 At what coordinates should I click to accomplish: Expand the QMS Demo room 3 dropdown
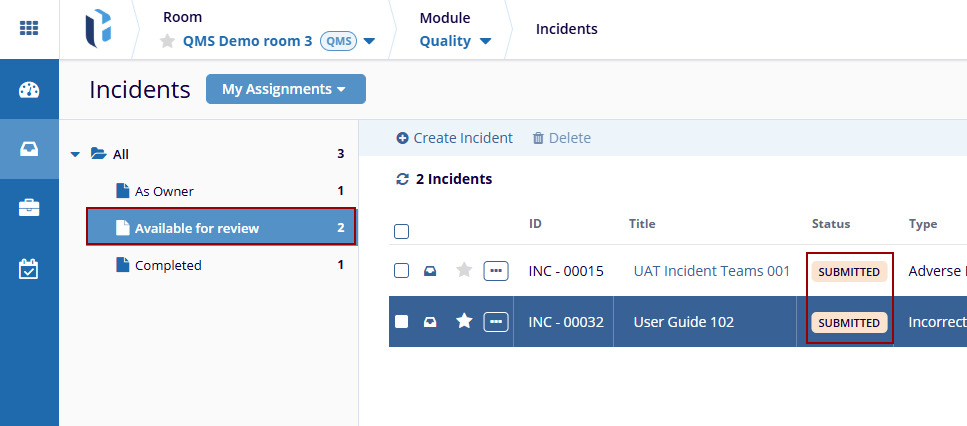pos(369,42)
